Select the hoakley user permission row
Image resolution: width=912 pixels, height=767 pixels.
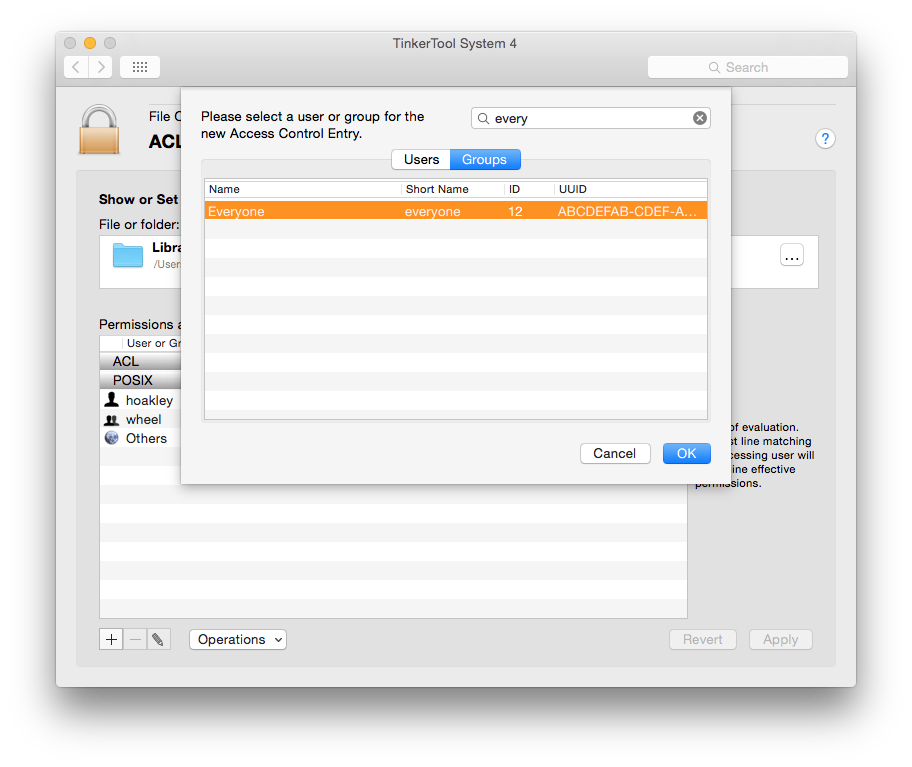point(148,400)
